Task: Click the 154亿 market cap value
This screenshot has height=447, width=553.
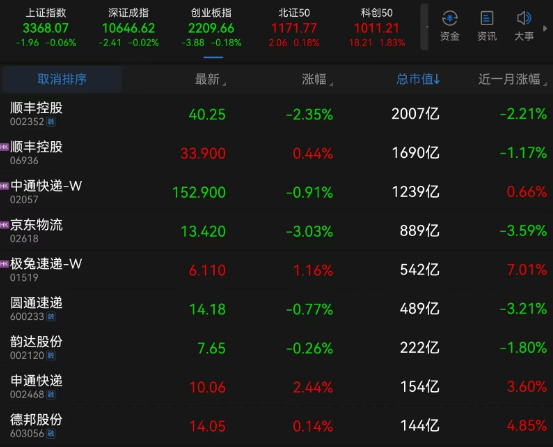Action: click(420, 387)
